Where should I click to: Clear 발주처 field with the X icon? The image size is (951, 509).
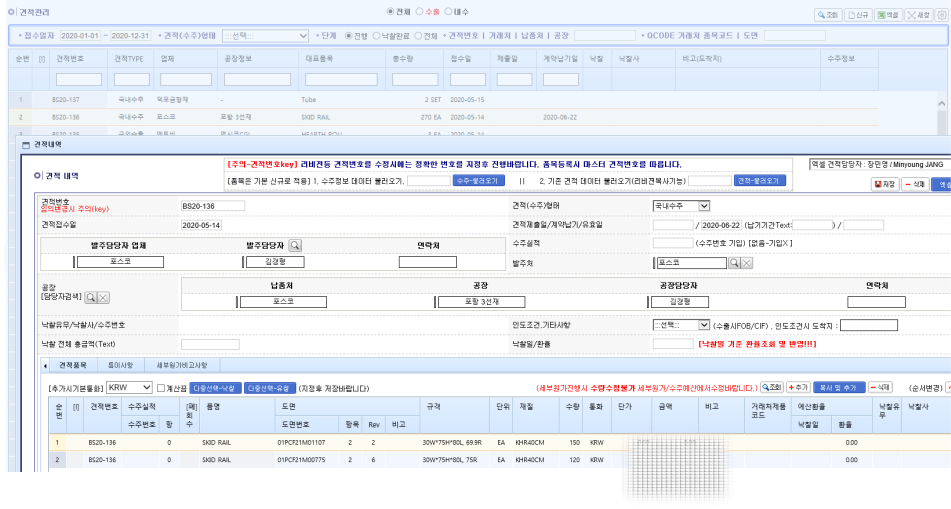coord(747,263)
